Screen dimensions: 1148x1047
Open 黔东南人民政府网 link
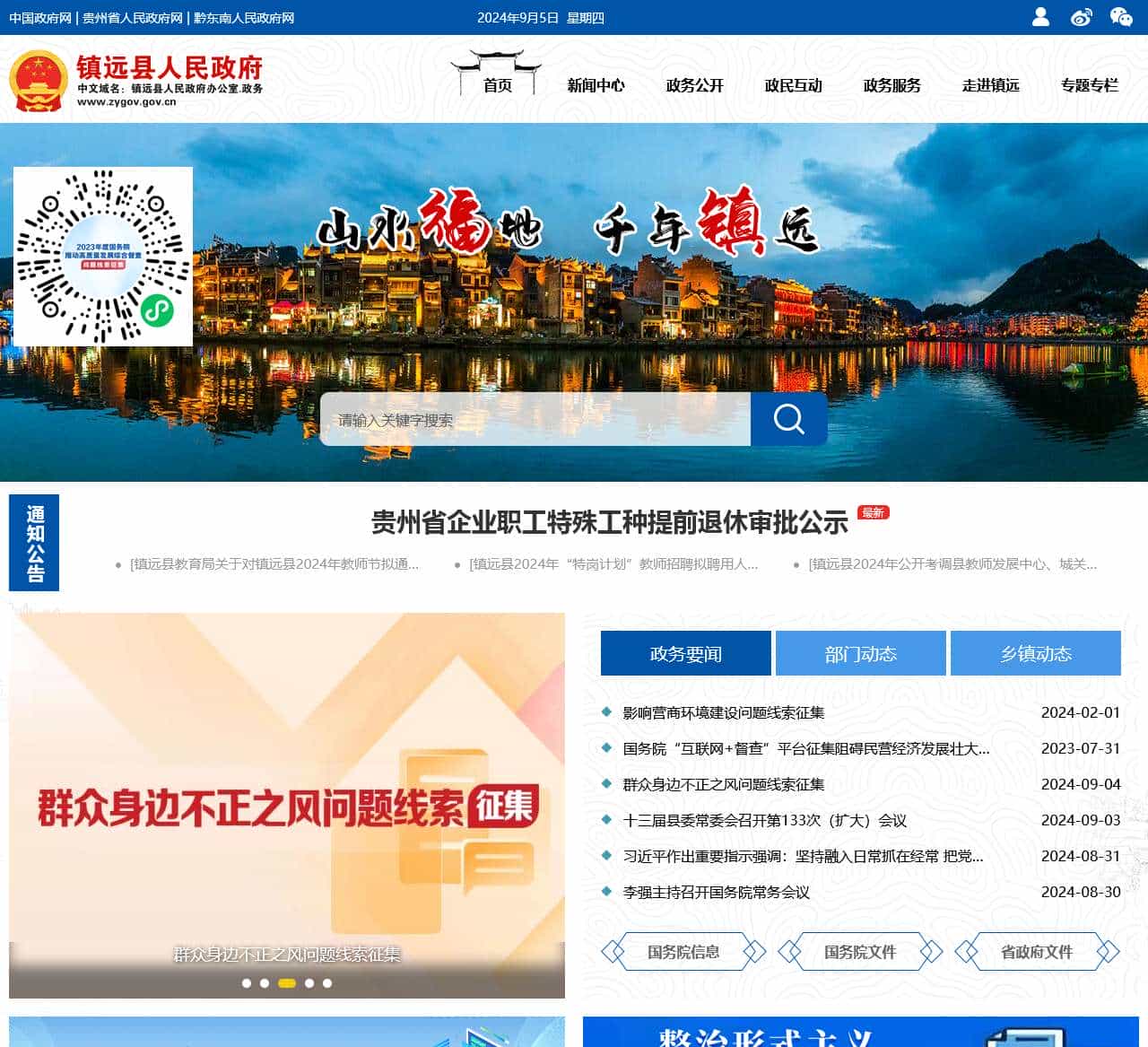tap(244, 18)
